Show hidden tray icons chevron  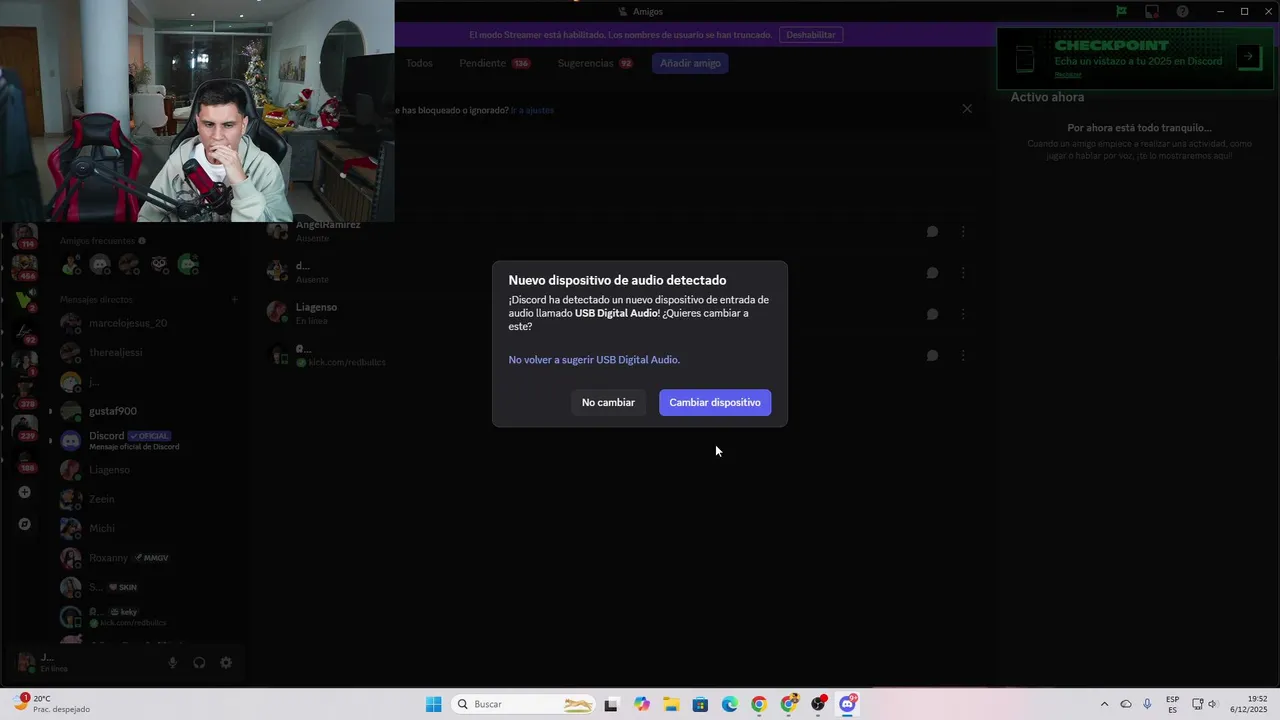tap(1104, 704)
